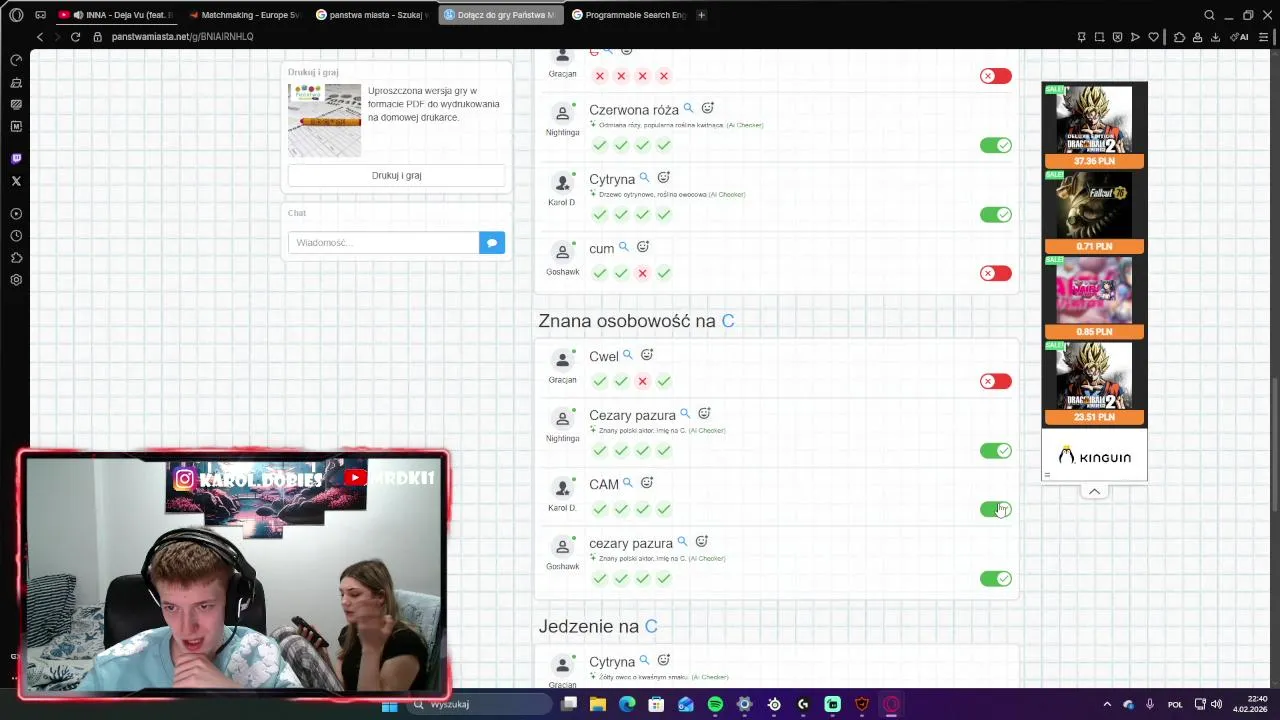
Task: Launch Microsoft Edge from the taskbar
Action: click(x=627, y=705)
